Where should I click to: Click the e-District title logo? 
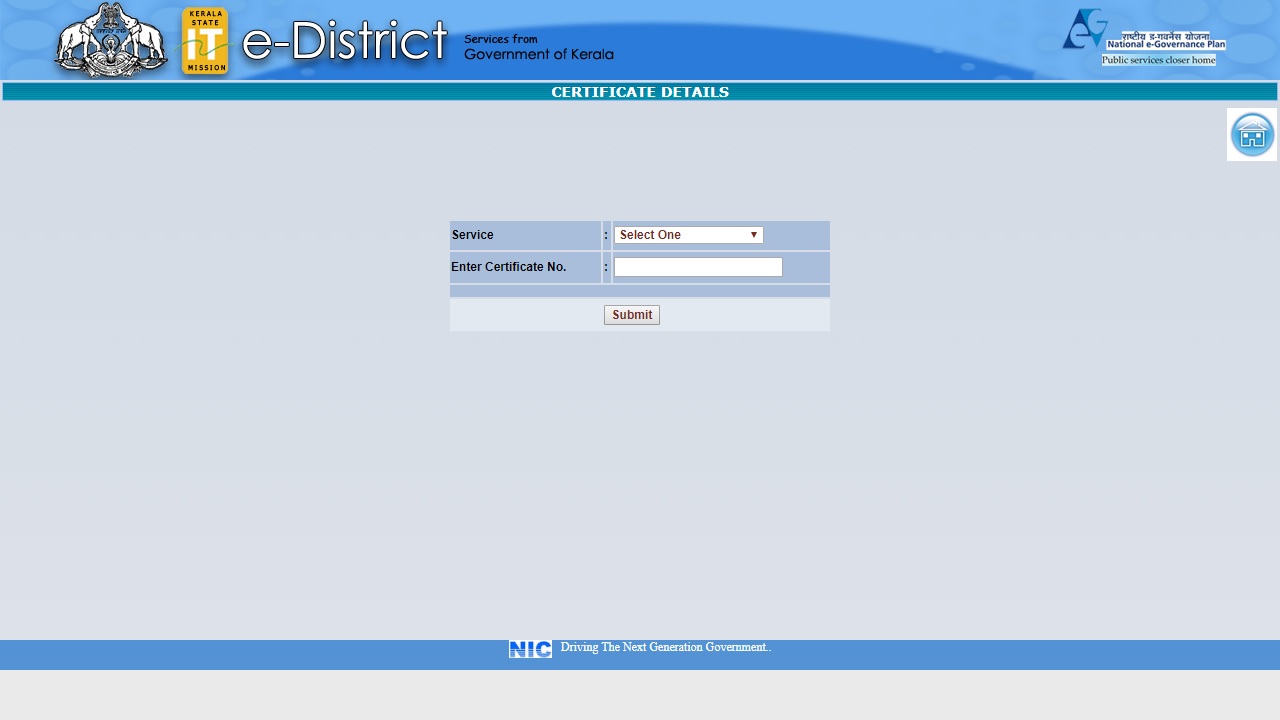coord(344,42)
